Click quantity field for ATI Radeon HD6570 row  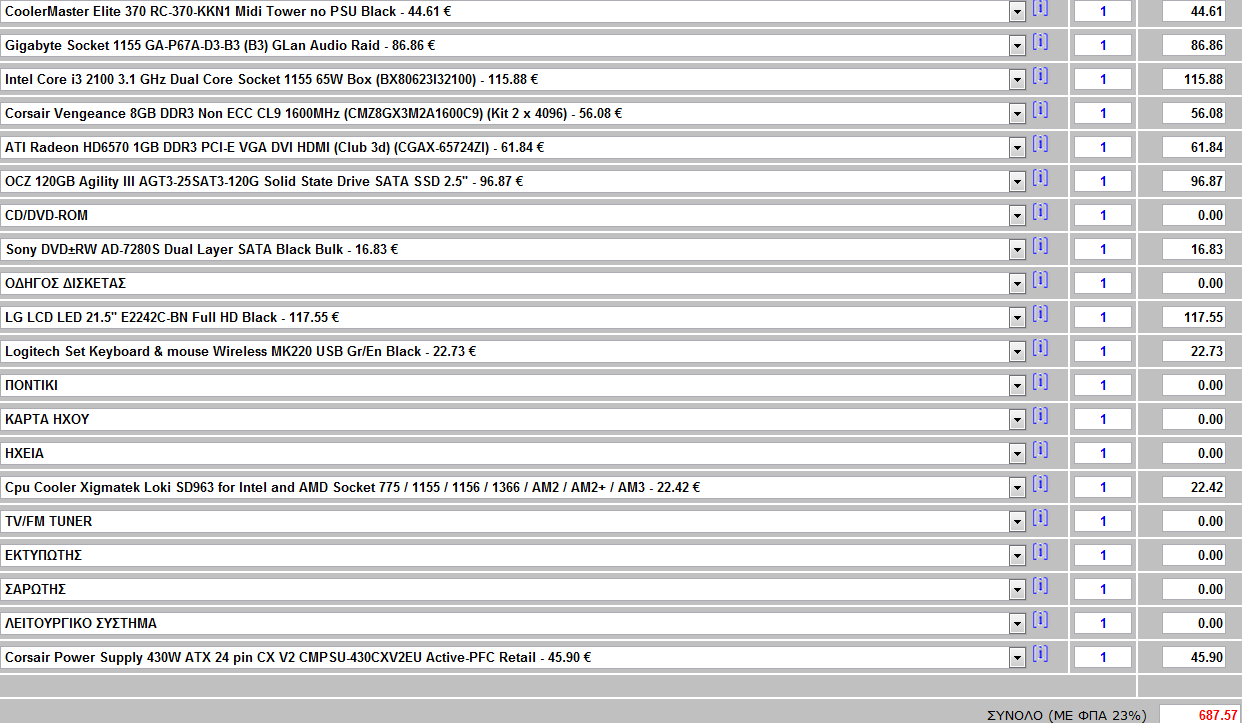coord(1103,148)
